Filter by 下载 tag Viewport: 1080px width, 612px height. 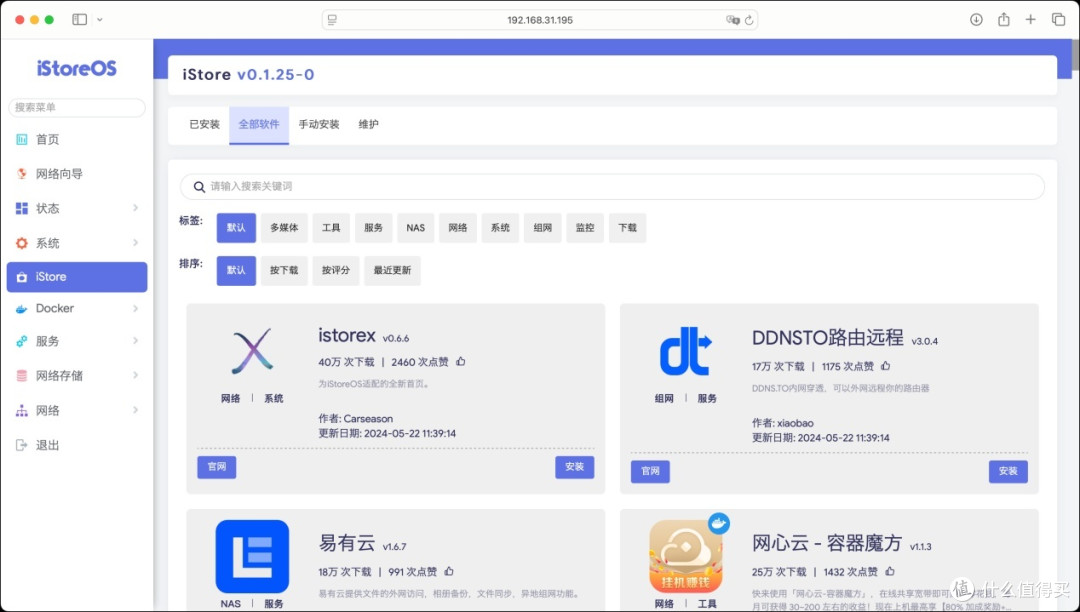(x=627, y=228)
